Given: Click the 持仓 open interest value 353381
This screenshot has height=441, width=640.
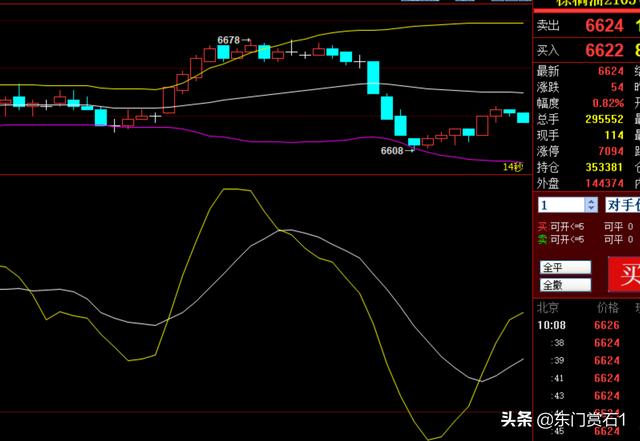Looking at the screenshot, I should click(x=595, y=167).
